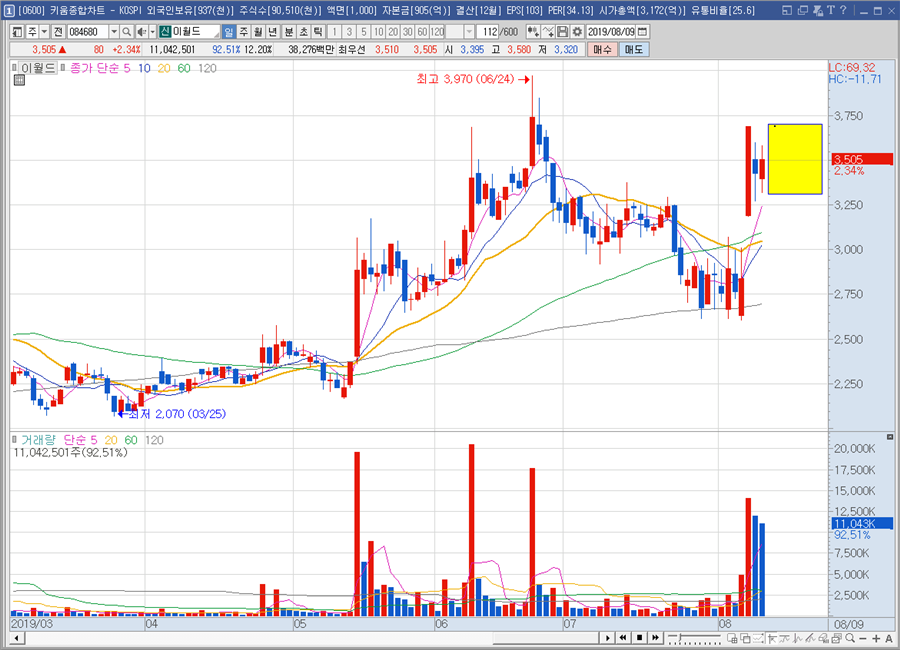Click the title bar pin window icon
Image resolution: width=900 pixels, height=650 pixels.
click(788, 10)
